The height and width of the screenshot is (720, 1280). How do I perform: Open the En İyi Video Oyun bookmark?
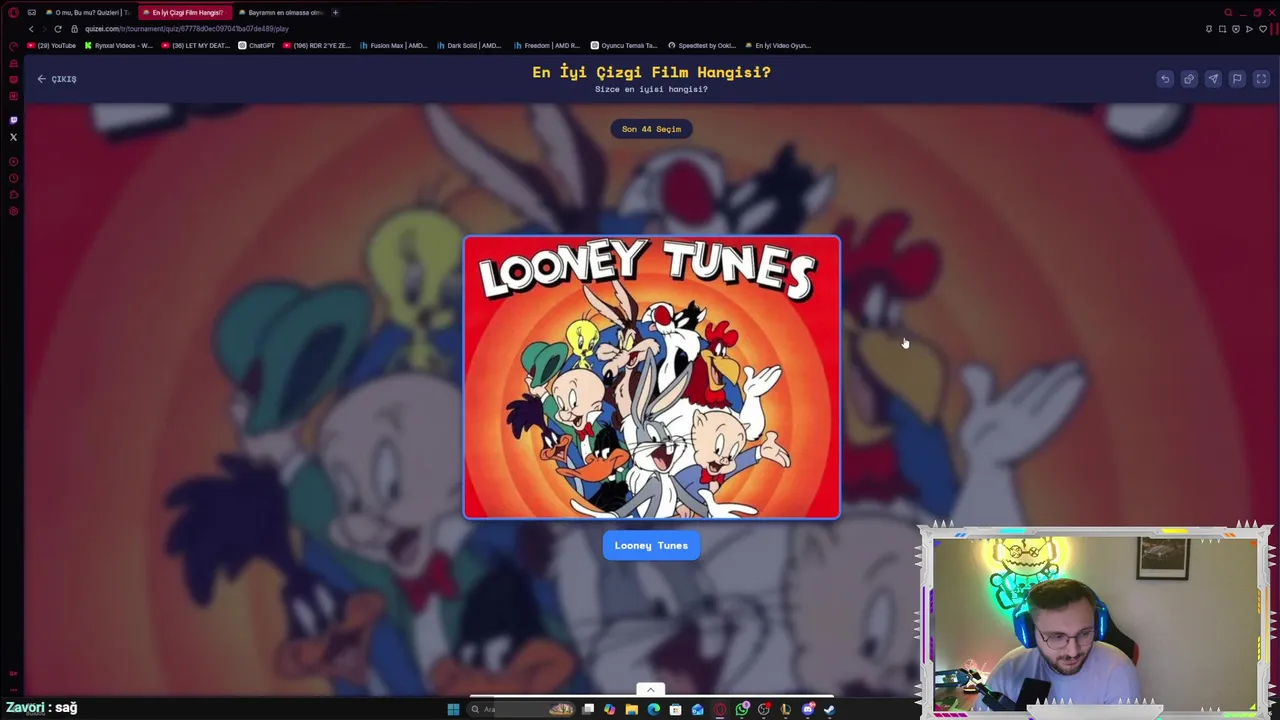[778, 45]
